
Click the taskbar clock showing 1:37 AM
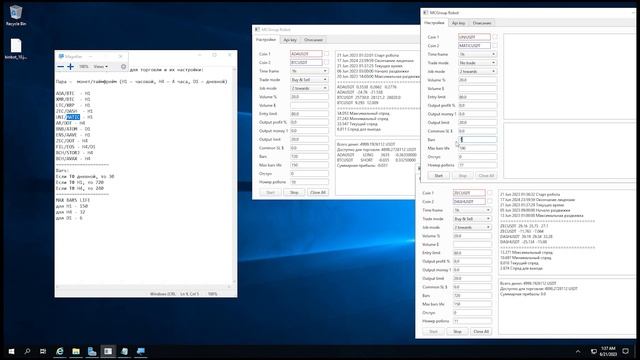tap(608, 351)
